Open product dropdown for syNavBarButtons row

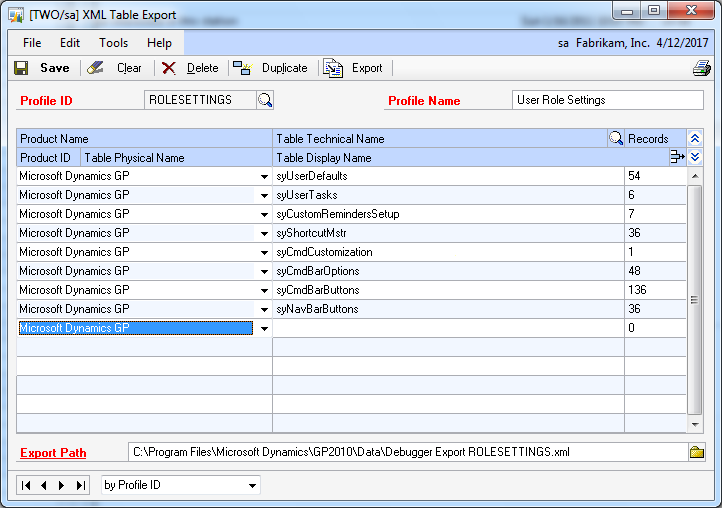[264, 309]
